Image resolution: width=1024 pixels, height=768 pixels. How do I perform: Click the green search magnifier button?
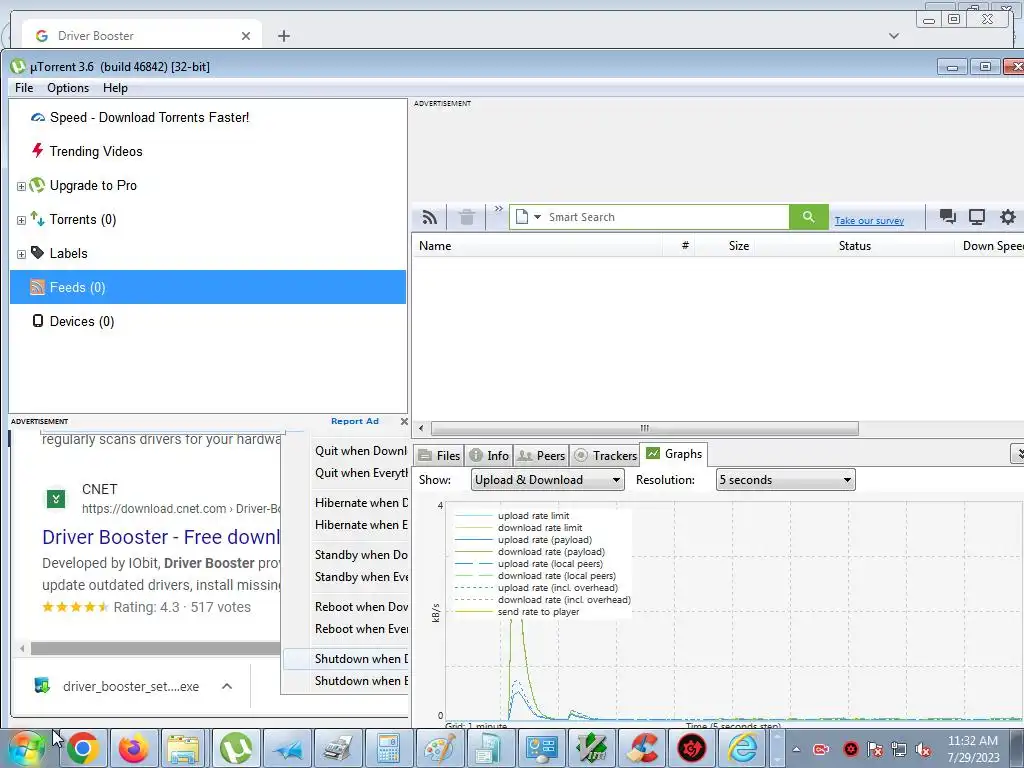(x=808, y=217)
